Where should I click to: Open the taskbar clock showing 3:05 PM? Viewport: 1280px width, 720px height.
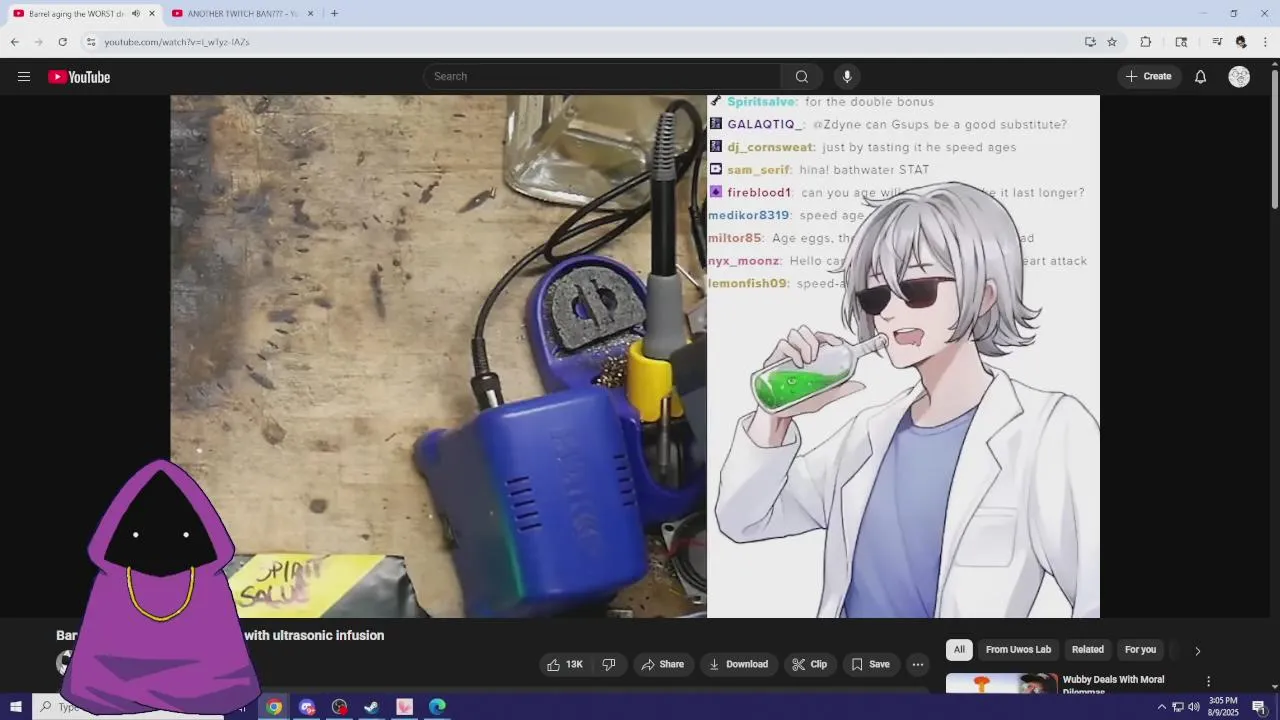tap(1223, 707)
